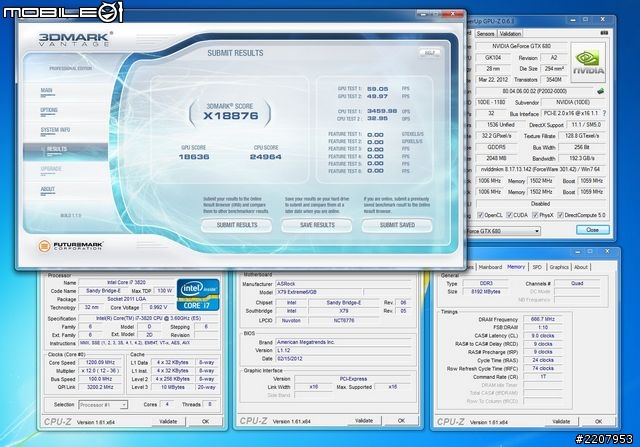Click the Submit Results button
This screenshot has height=447, width=640.
pos(237,225)
